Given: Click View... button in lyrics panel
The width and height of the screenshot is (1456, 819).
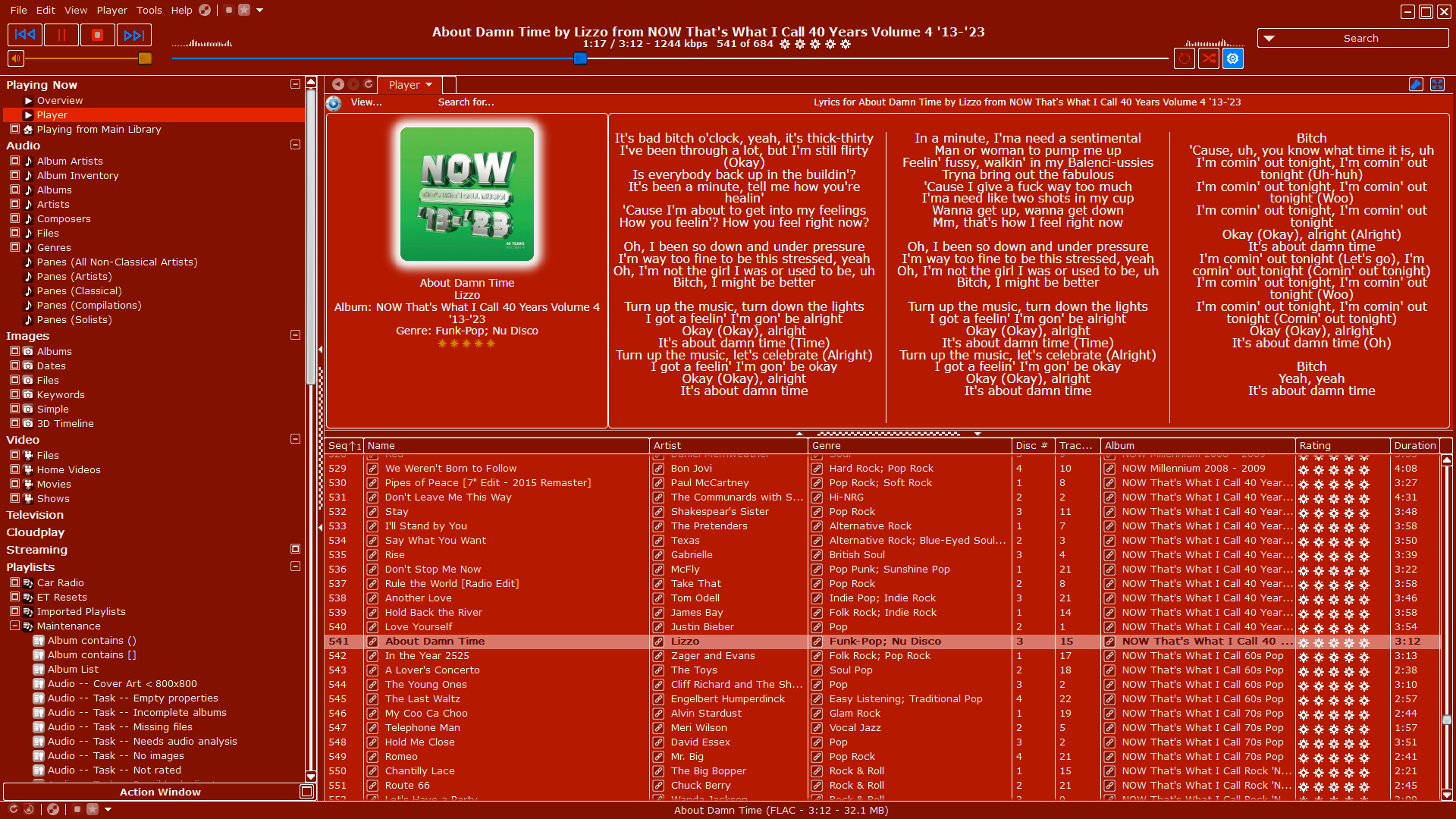Looking at the screenshot, I should pos(364,101).
